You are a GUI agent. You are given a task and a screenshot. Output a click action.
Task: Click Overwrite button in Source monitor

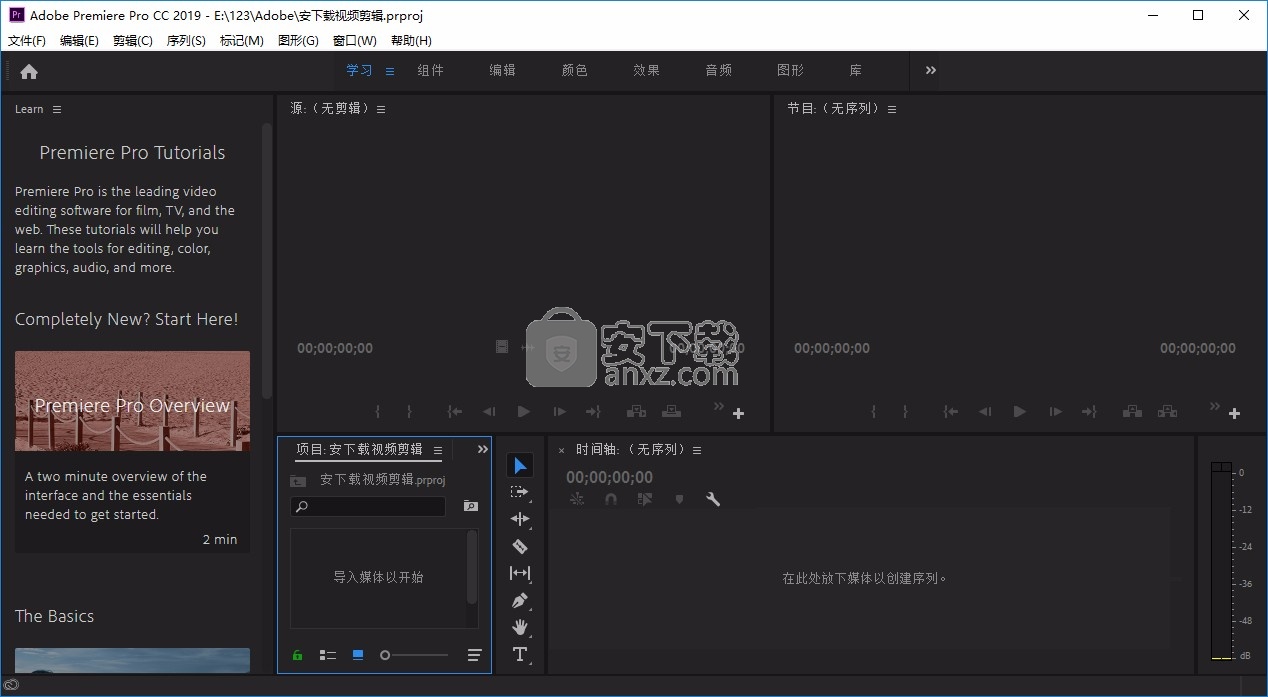click(672, 411)
